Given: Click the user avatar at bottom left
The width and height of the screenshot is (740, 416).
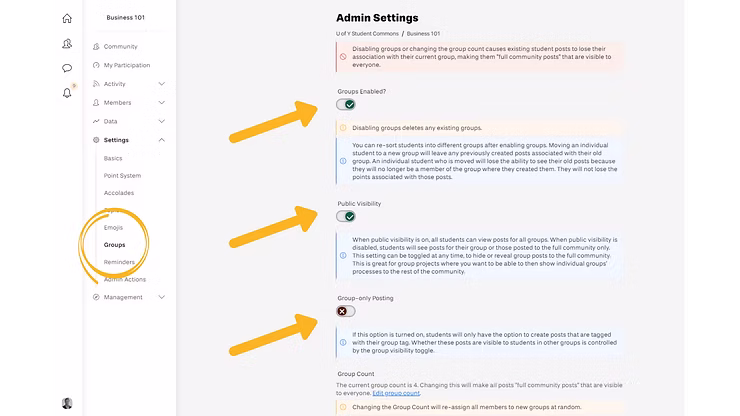Looking at the screenshot, I should click(x=67, y=403).
